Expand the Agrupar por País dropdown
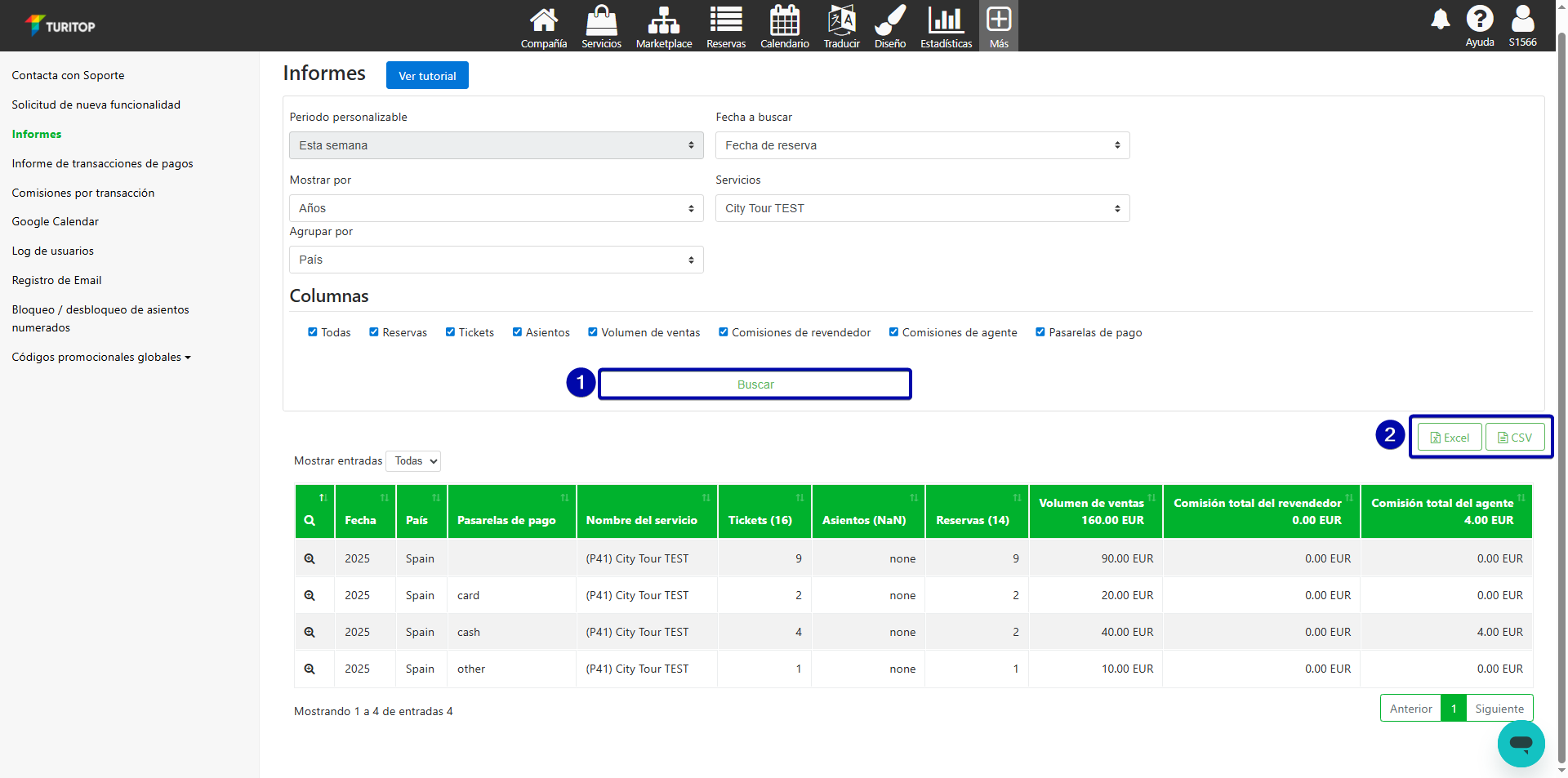The image size is (1568, 778). (496, 260)
